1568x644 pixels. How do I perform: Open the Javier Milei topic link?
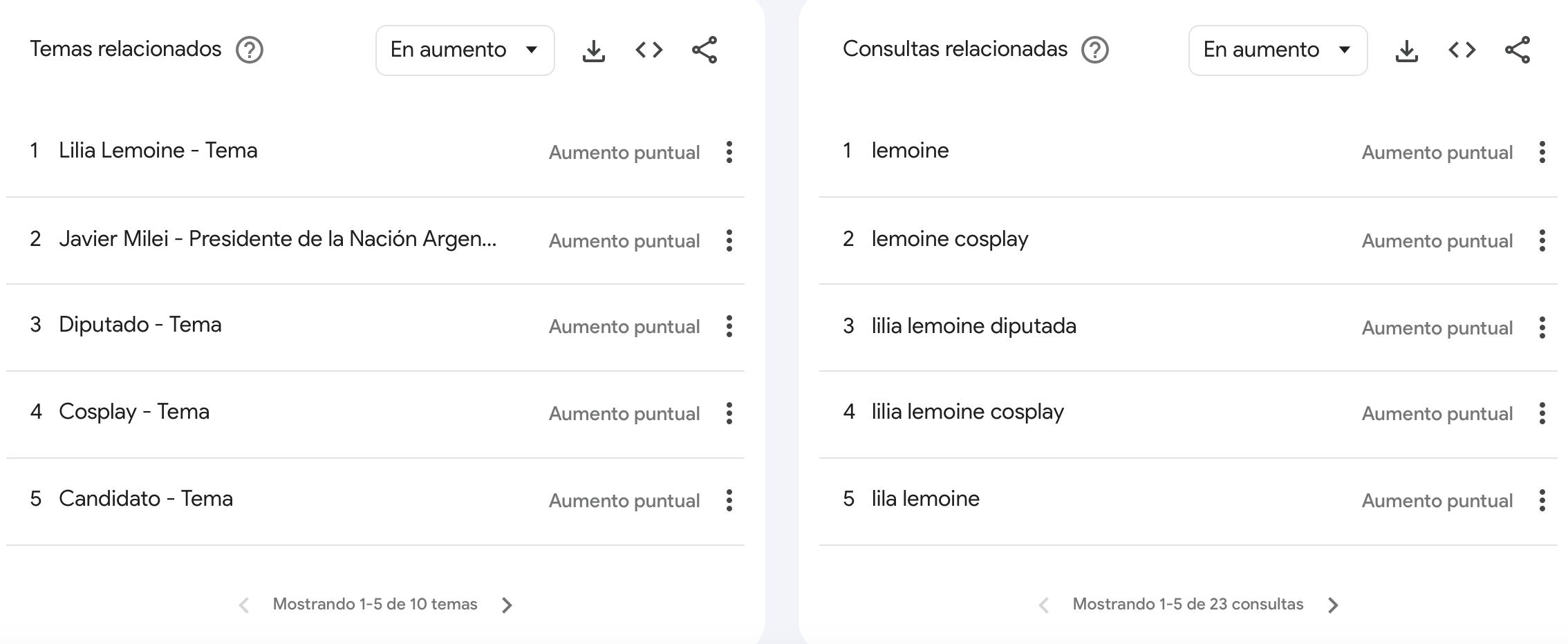pos(277,239)
